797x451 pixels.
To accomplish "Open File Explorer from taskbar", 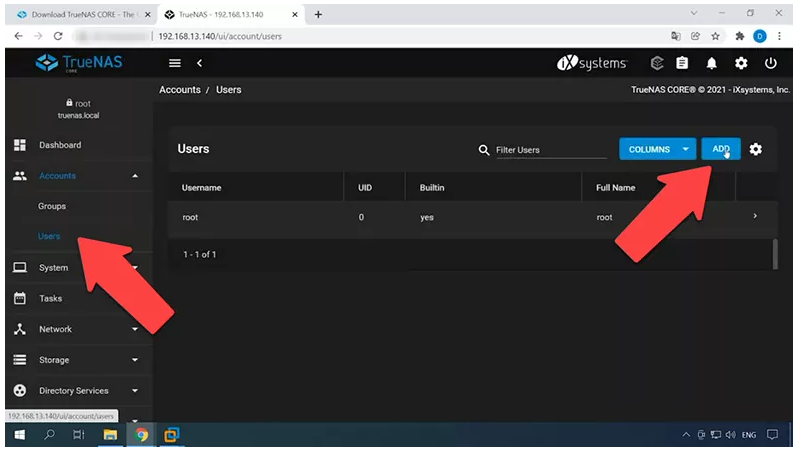I will [110, 435].
